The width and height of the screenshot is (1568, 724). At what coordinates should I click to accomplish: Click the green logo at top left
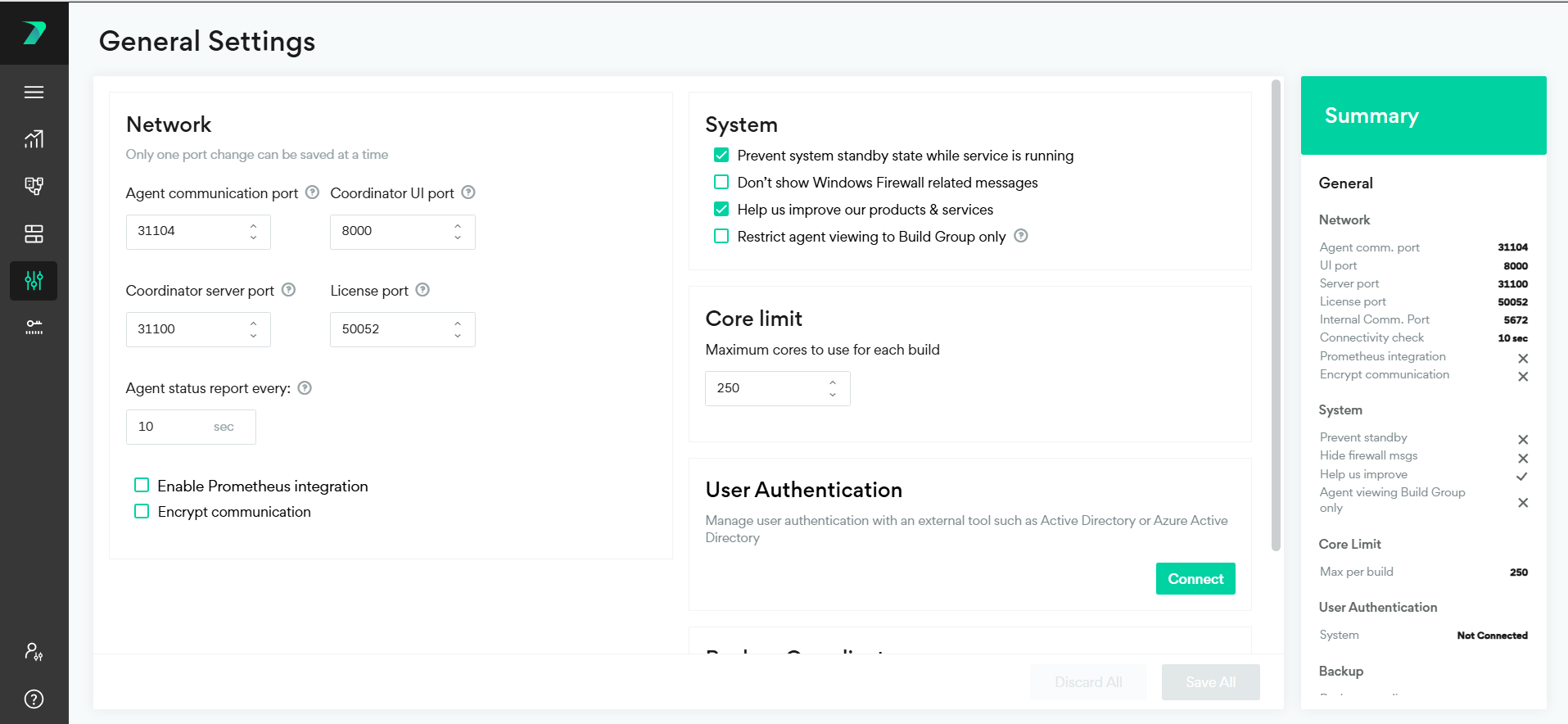point(34,33)
